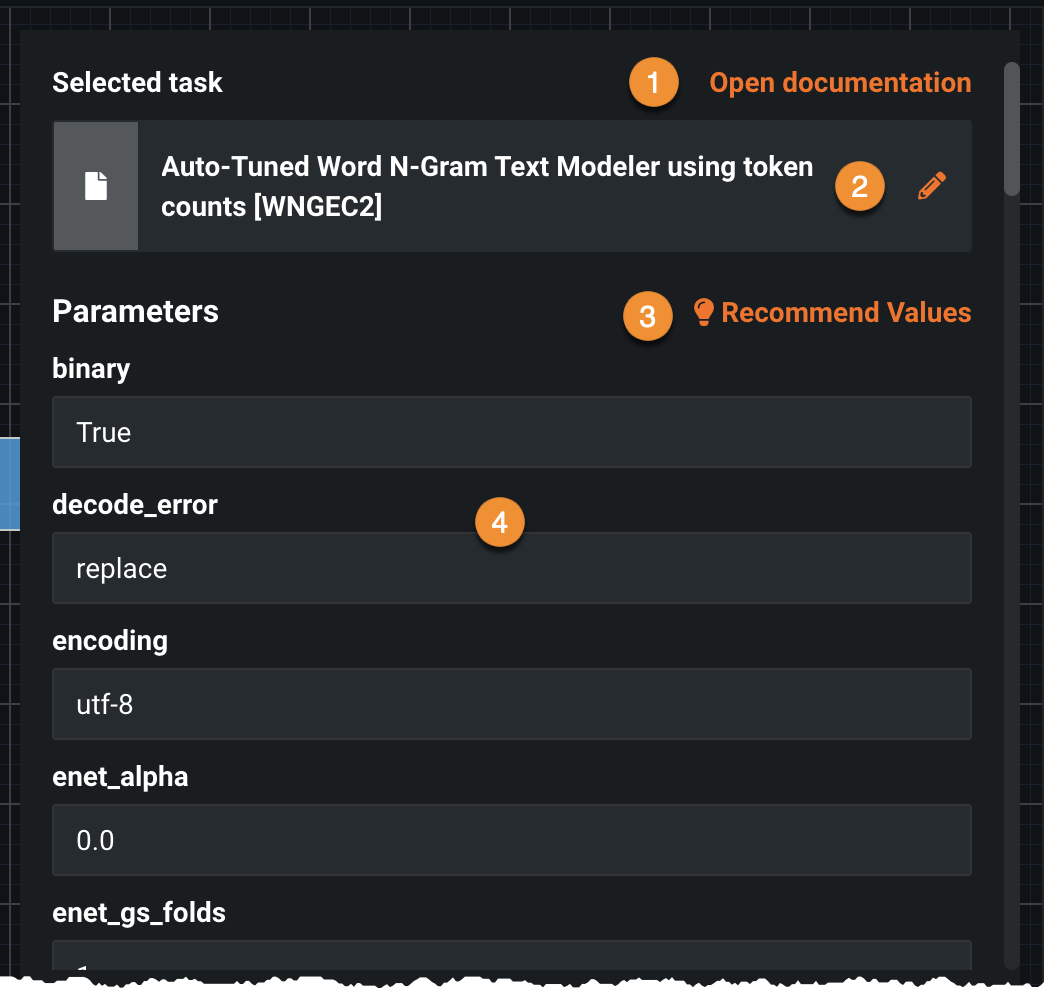
Task: Click the pencil edit icon
Action: 931,186
